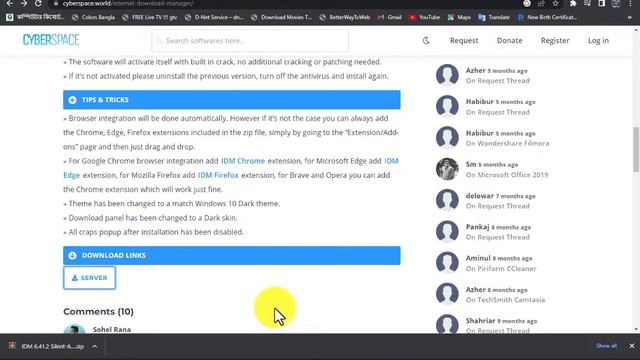Screen dimensions: 640x360
Task: Open the Request menu item
Action: click(464, 40)
